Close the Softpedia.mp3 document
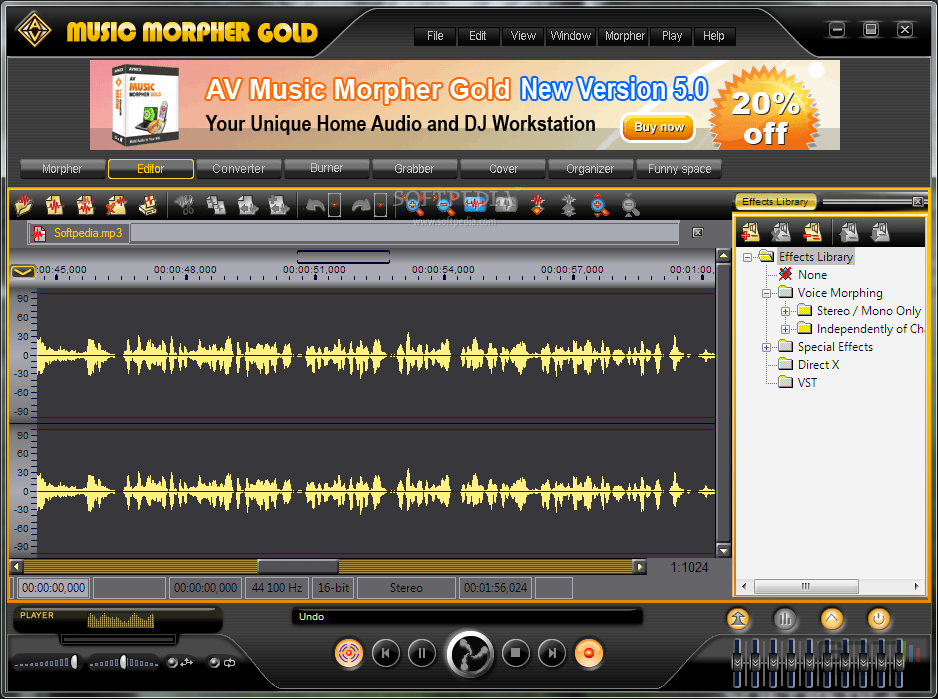 [x=698, y=232]
